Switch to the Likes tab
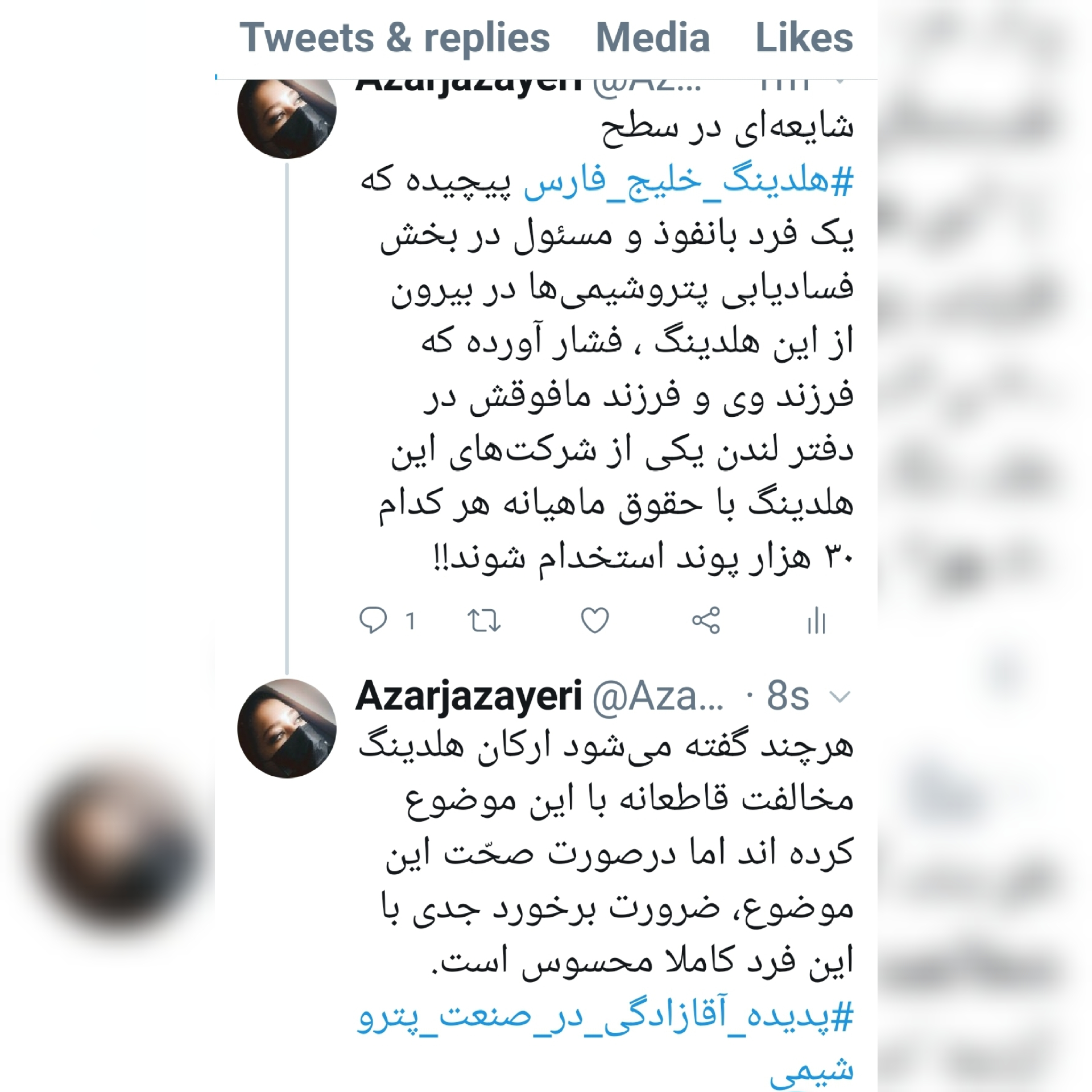The image size is (1092, 1092). [804, 39]
